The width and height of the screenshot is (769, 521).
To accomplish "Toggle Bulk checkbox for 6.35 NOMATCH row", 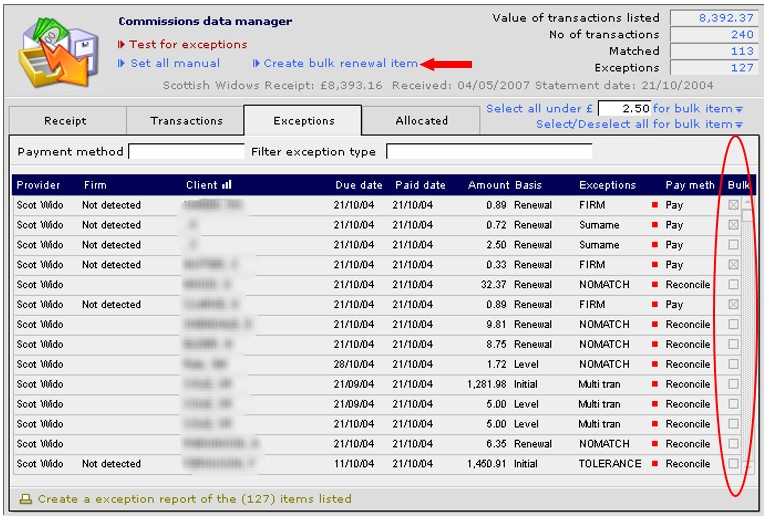I will point(733,444).
